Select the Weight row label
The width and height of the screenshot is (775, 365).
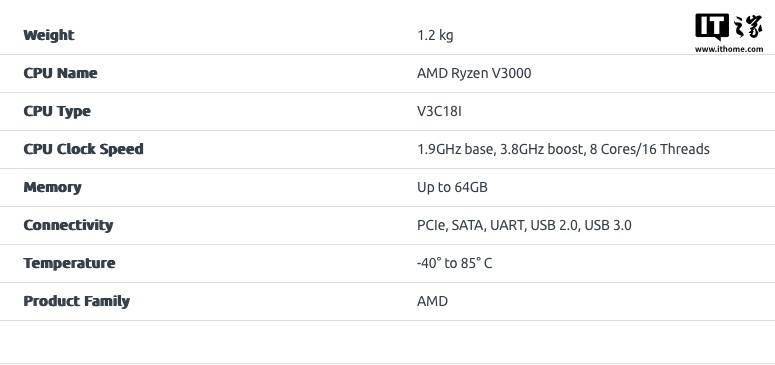(x=48, y=35)
